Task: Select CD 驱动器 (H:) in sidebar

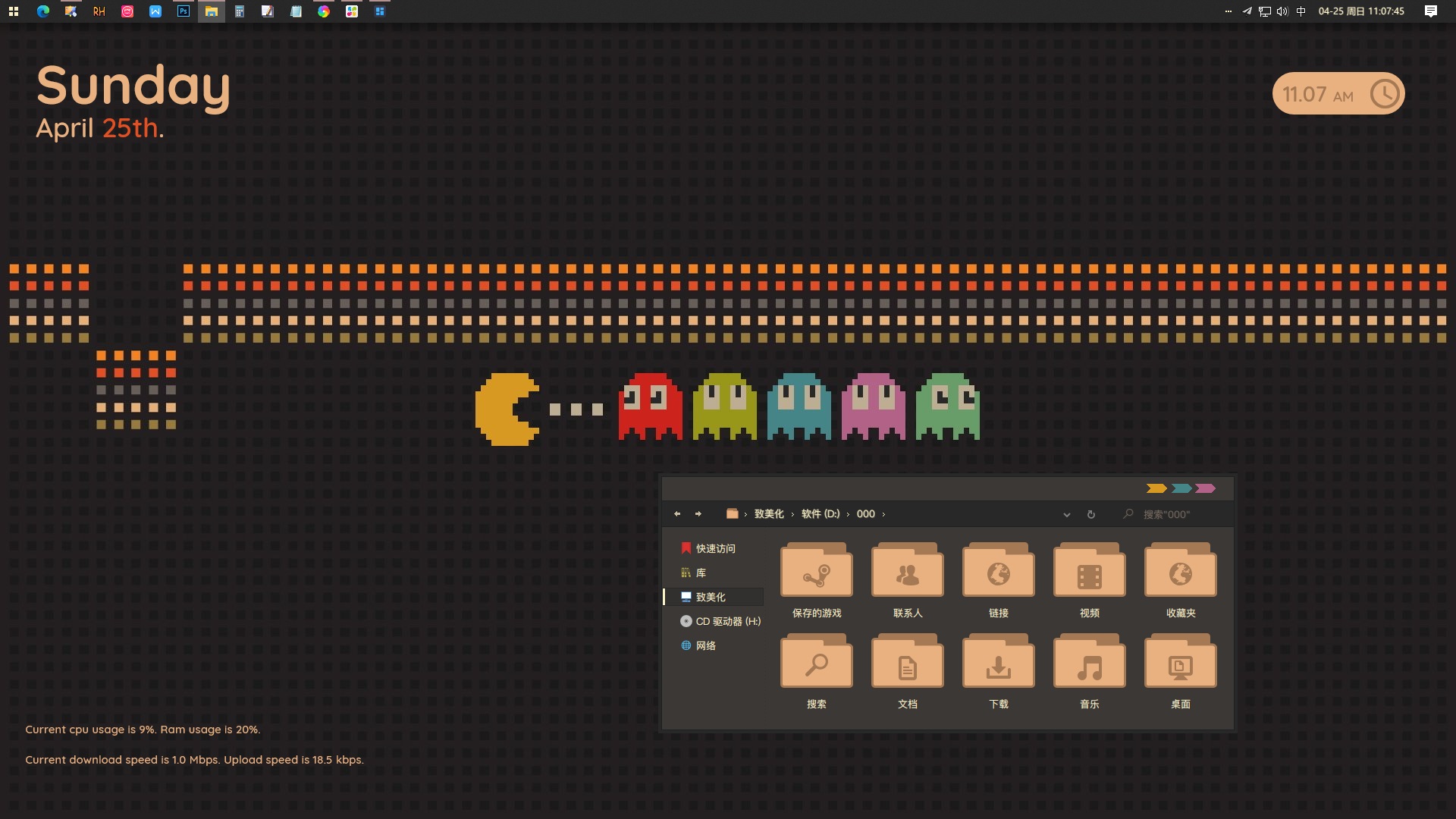Action: coord(727,621)
